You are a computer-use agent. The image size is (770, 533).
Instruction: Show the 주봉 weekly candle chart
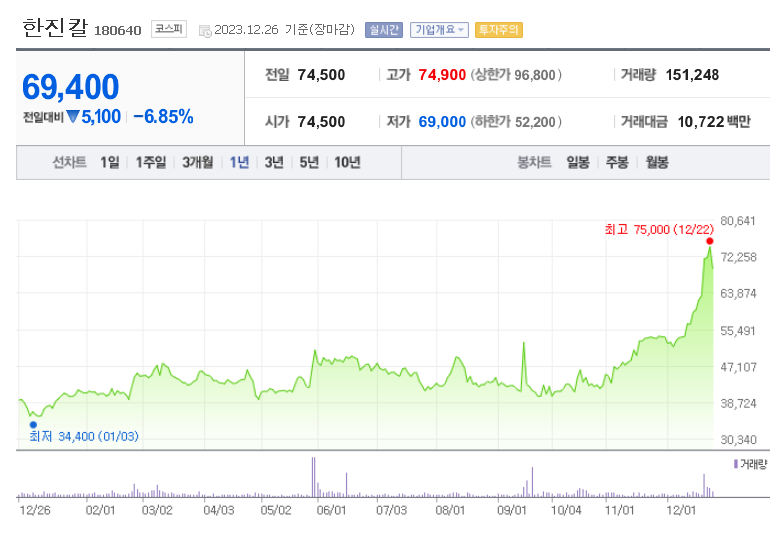click(x=617, y=162)
